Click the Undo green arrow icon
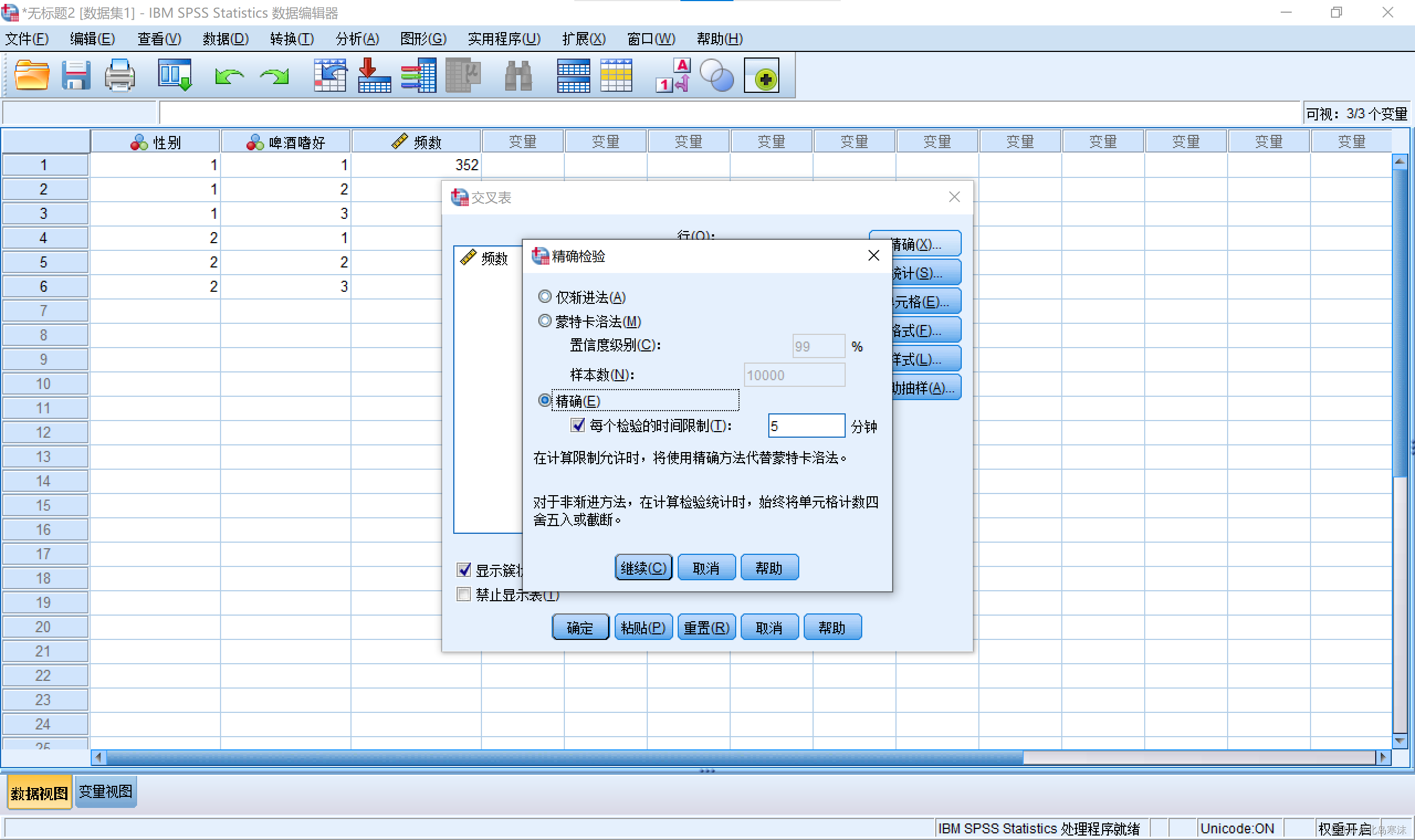This screenshot has height=840, width=1415. 229,76
